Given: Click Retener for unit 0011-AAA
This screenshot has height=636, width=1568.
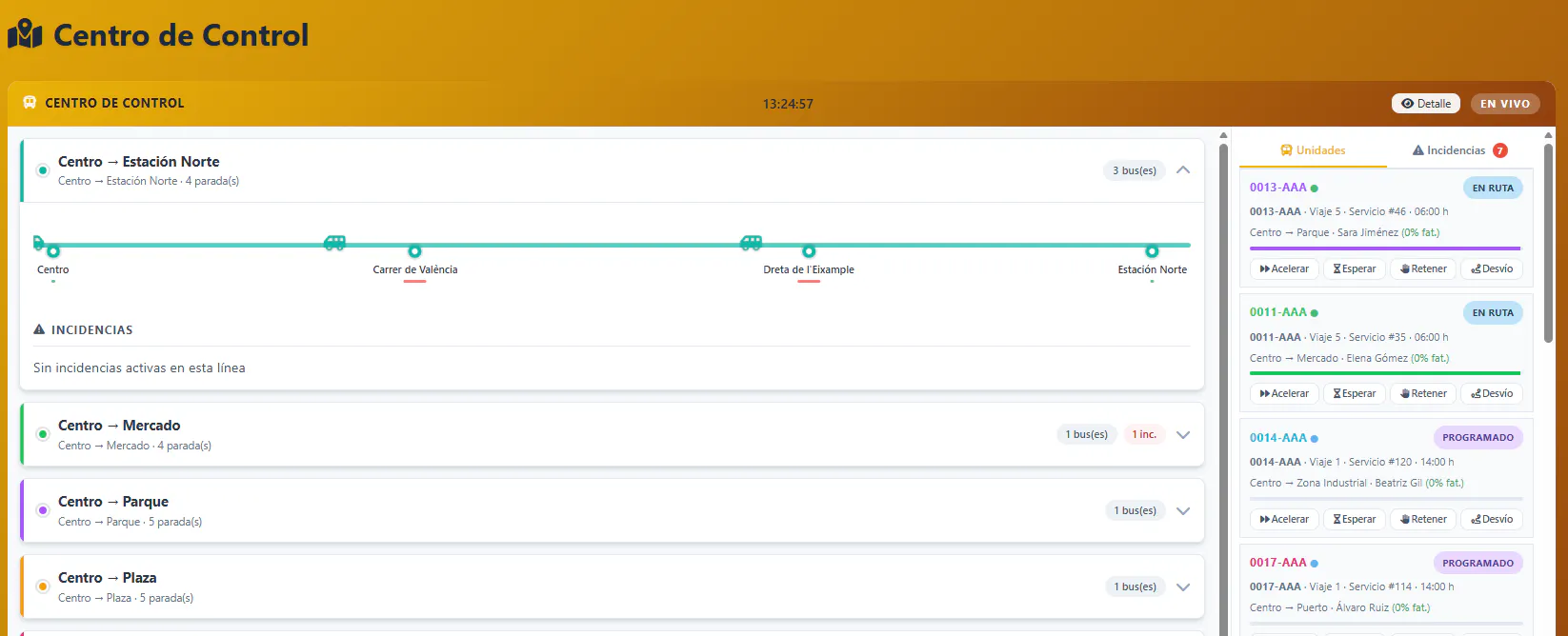Looking at the screenshot, I should 1423,393.
